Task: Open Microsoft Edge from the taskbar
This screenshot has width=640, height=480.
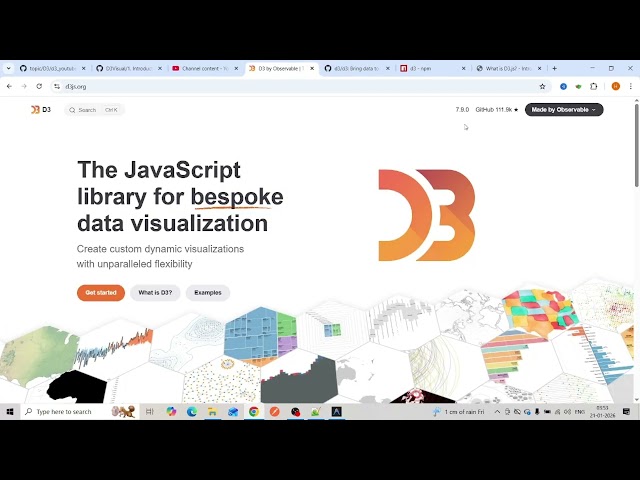Action: 192,412
